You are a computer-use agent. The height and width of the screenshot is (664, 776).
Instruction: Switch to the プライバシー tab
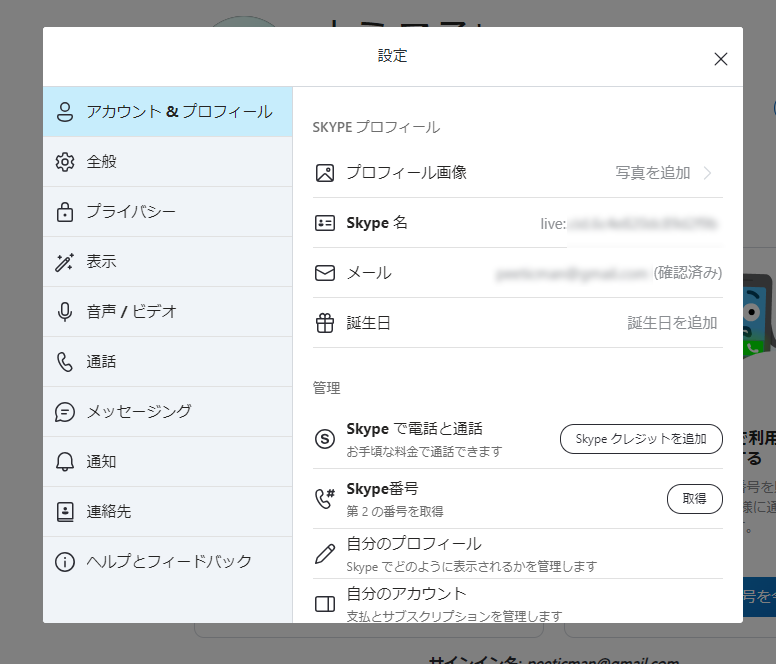(168, 212)
